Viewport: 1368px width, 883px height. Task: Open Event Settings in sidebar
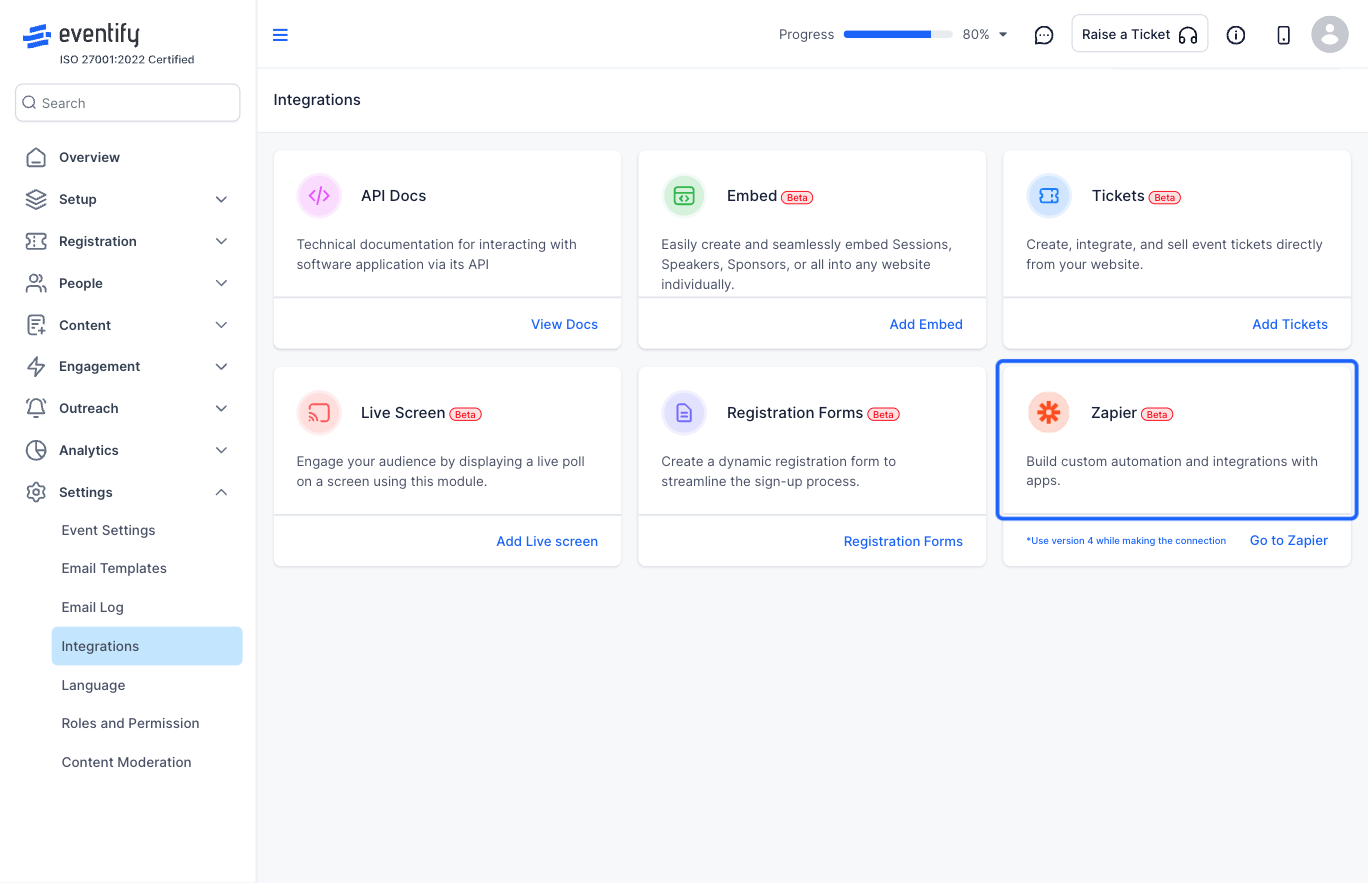click(x=108, y=530)
